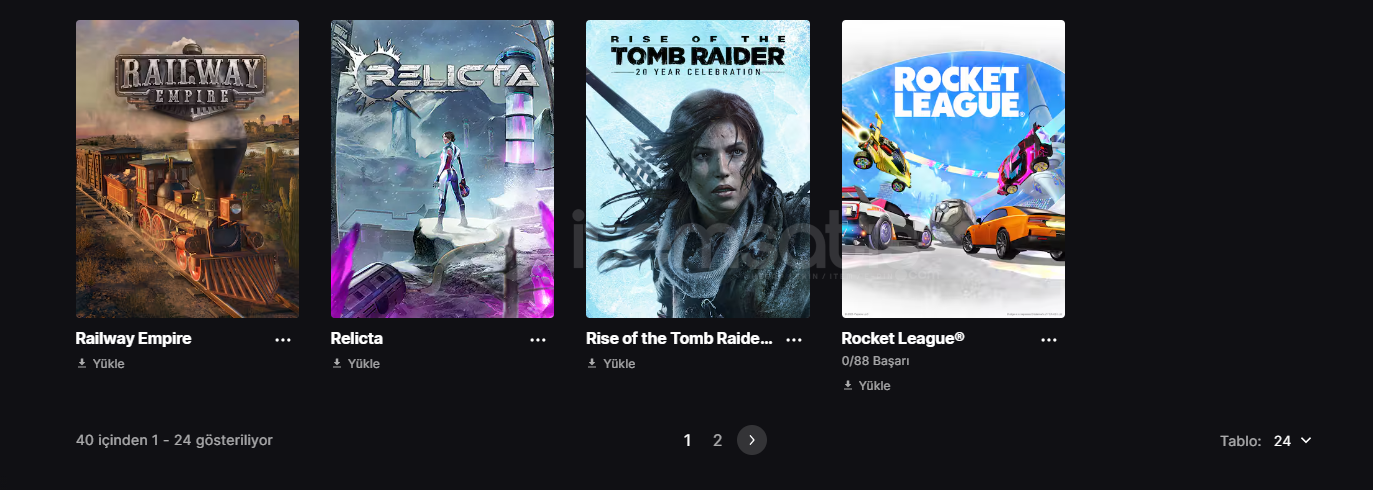
Task: Click download icon under Rocket League
Action: [848, 386]
